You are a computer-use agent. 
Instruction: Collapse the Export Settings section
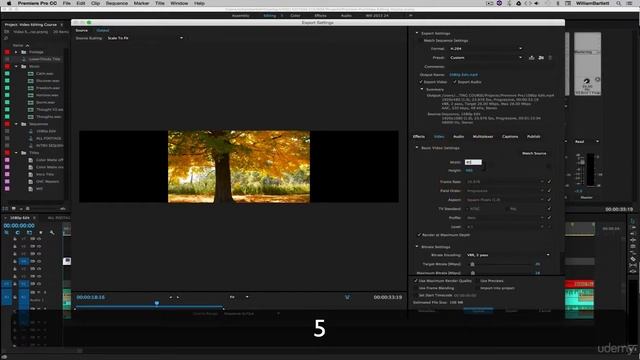click(x=417, y=33)
